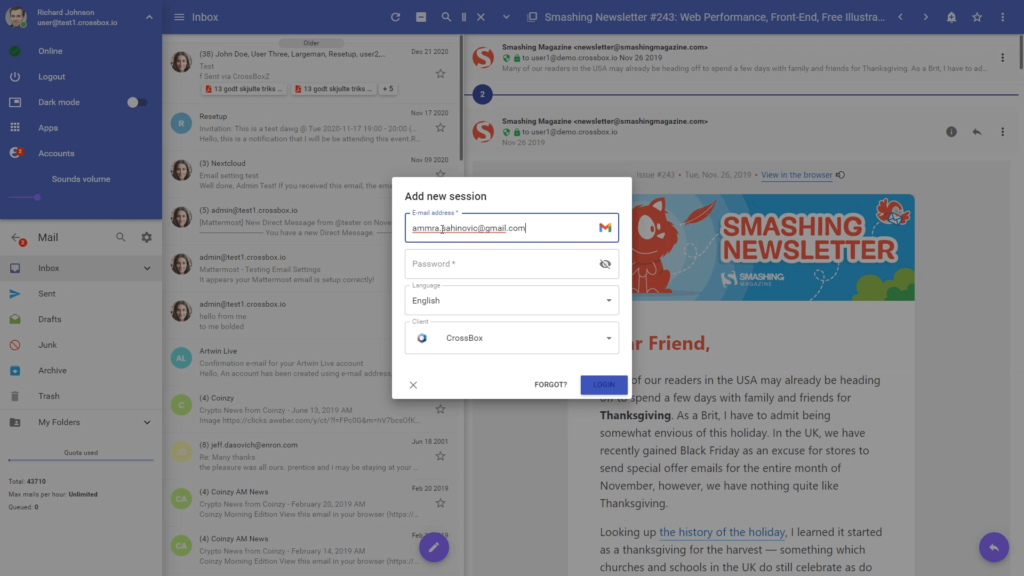This screenshot has width=1024, height=576.
Task: Click the Gmail icon in e-mail field
Action: tap(605, 228)
